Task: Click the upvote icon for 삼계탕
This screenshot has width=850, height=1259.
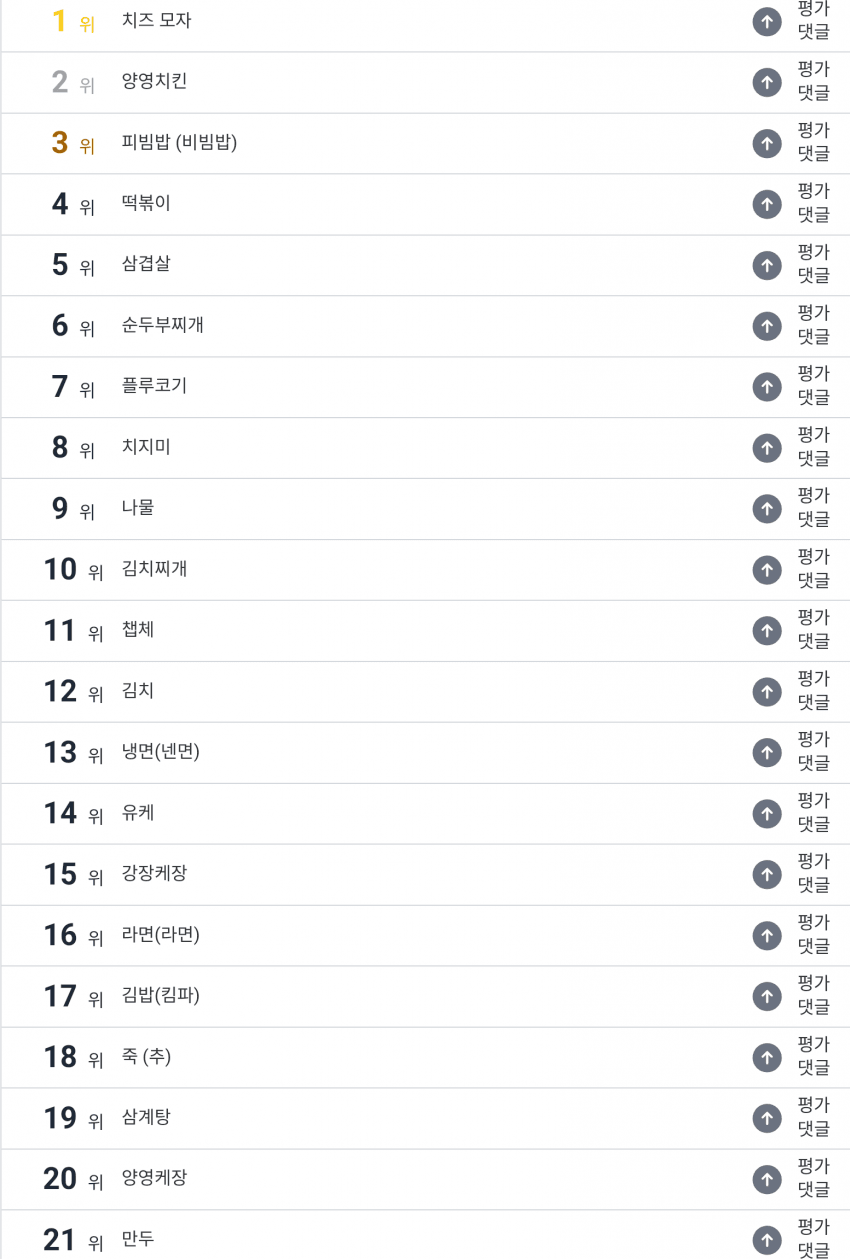Action: point(767,1118)
